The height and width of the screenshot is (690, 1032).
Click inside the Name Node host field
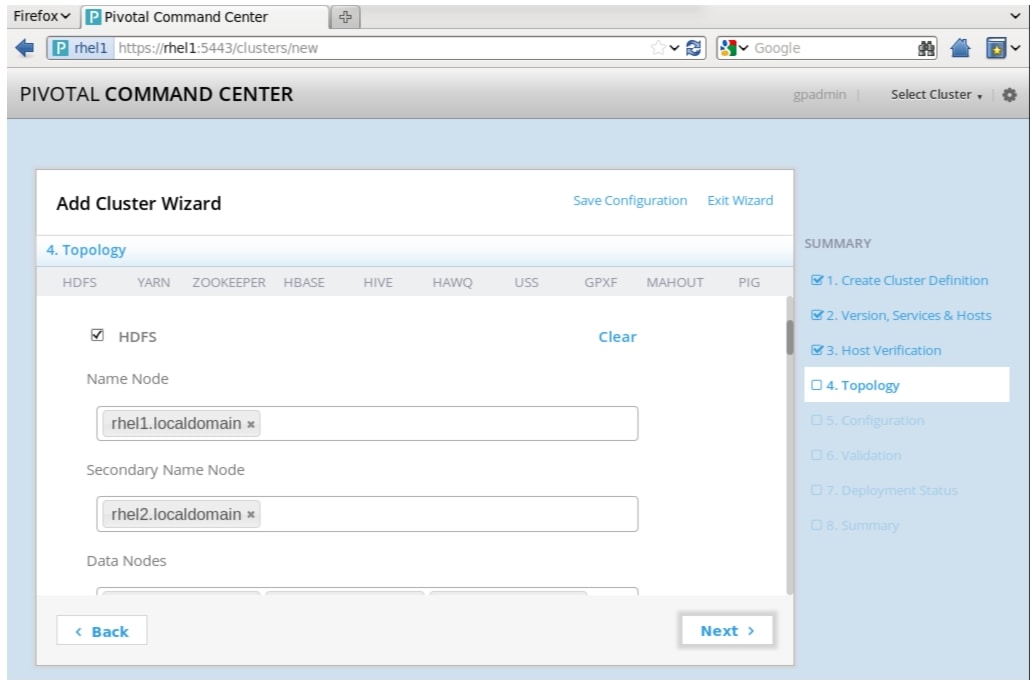367,423
